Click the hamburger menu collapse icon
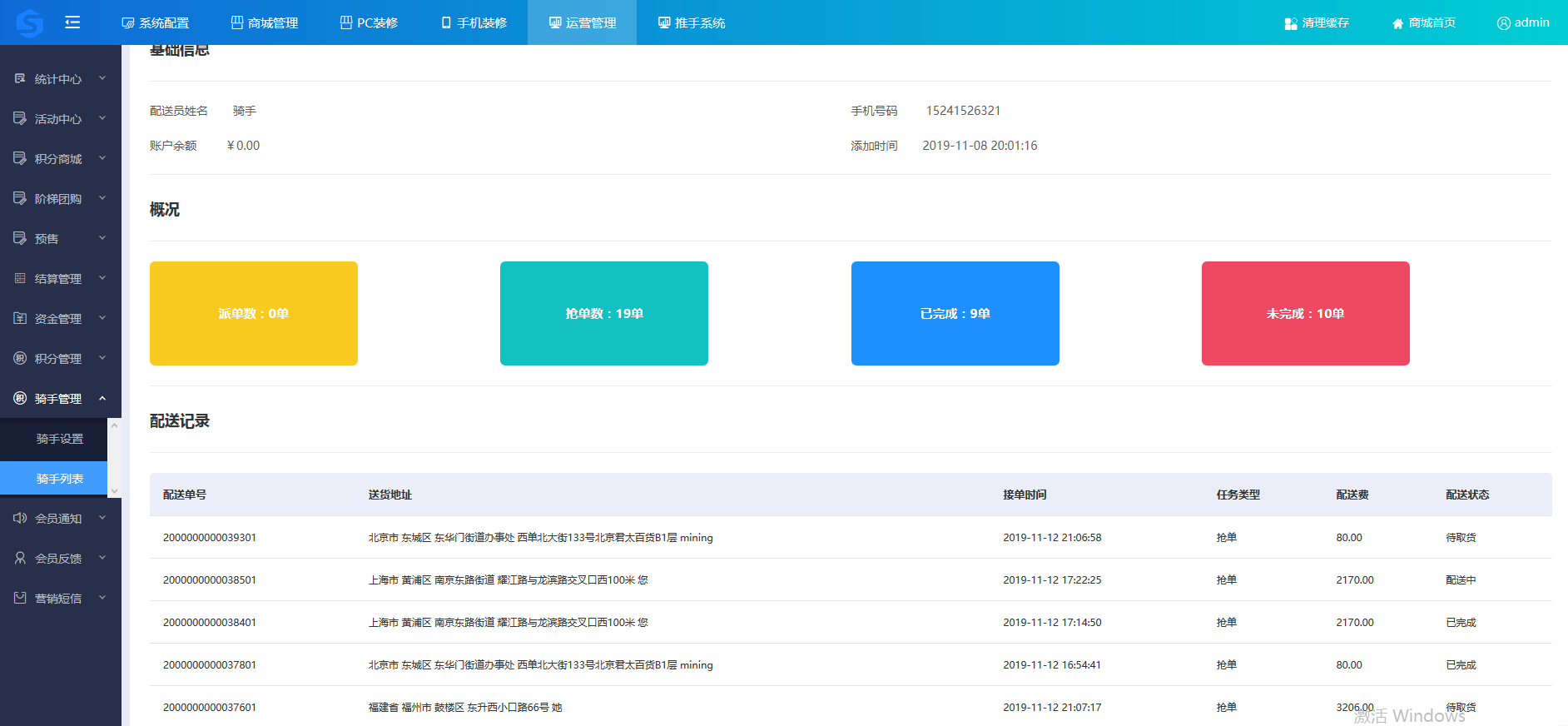1568x726 pixels. click(72, 22)
